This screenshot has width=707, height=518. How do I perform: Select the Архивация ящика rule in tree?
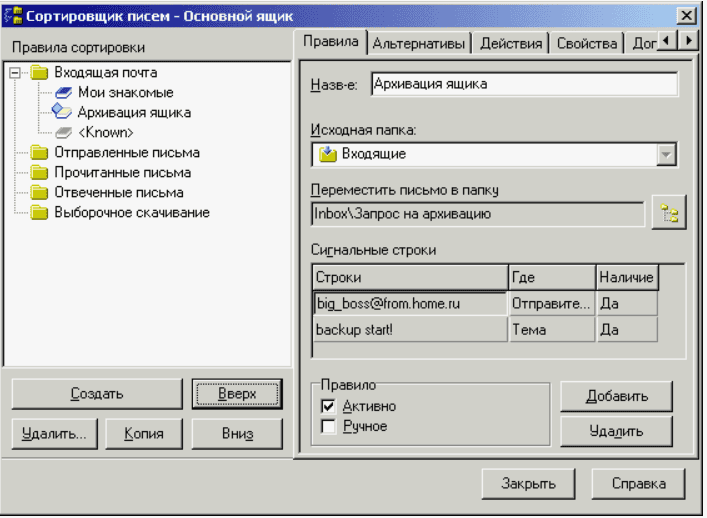click(x=134, y=113)
